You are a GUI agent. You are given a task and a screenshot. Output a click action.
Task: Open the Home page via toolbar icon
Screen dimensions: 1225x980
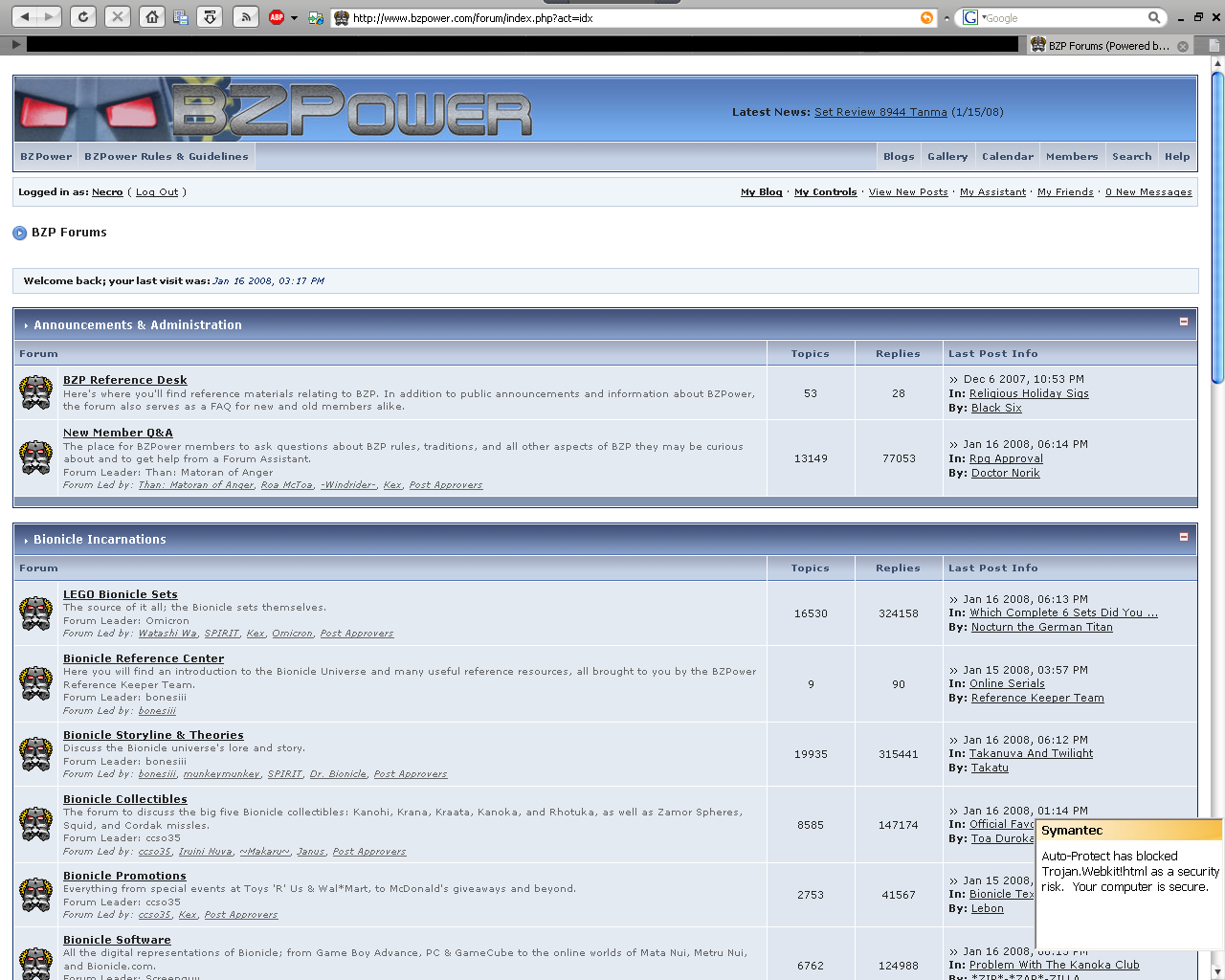[152, 16]
